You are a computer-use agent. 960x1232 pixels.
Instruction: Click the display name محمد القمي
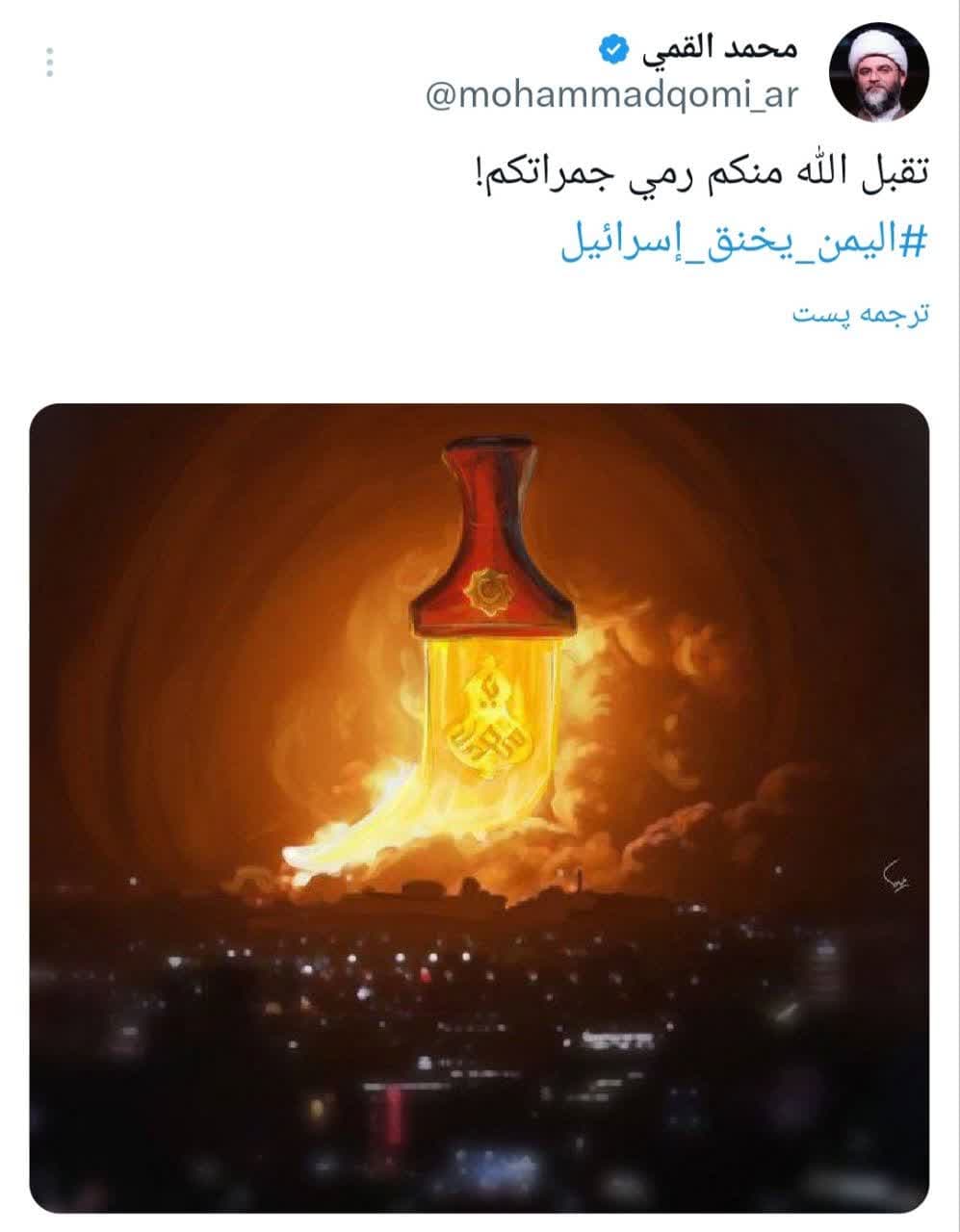click(716, 48)
